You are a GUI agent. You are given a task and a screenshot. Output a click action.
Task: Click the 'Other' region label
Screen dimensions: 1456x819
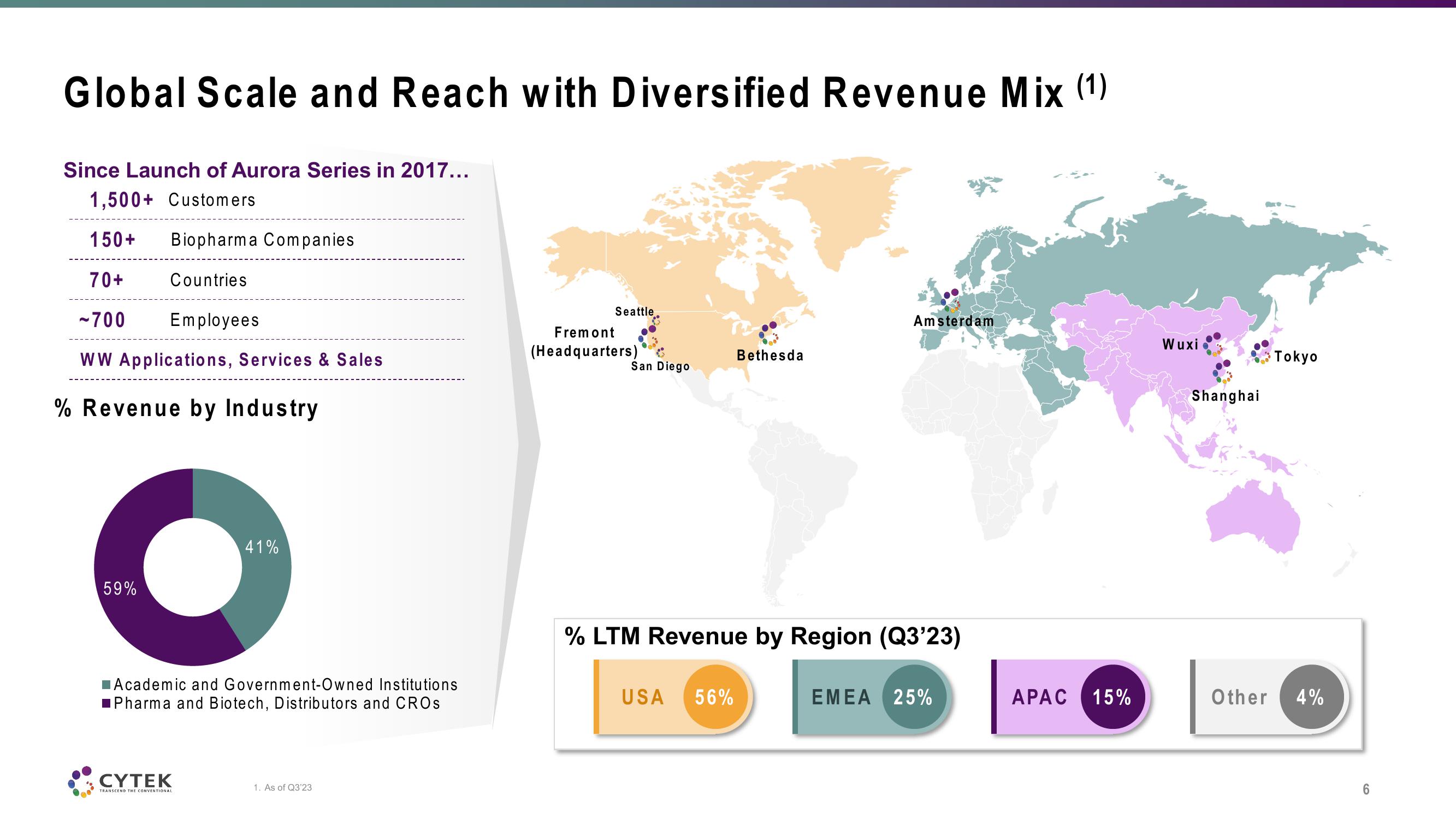(x=1239, y=697)
